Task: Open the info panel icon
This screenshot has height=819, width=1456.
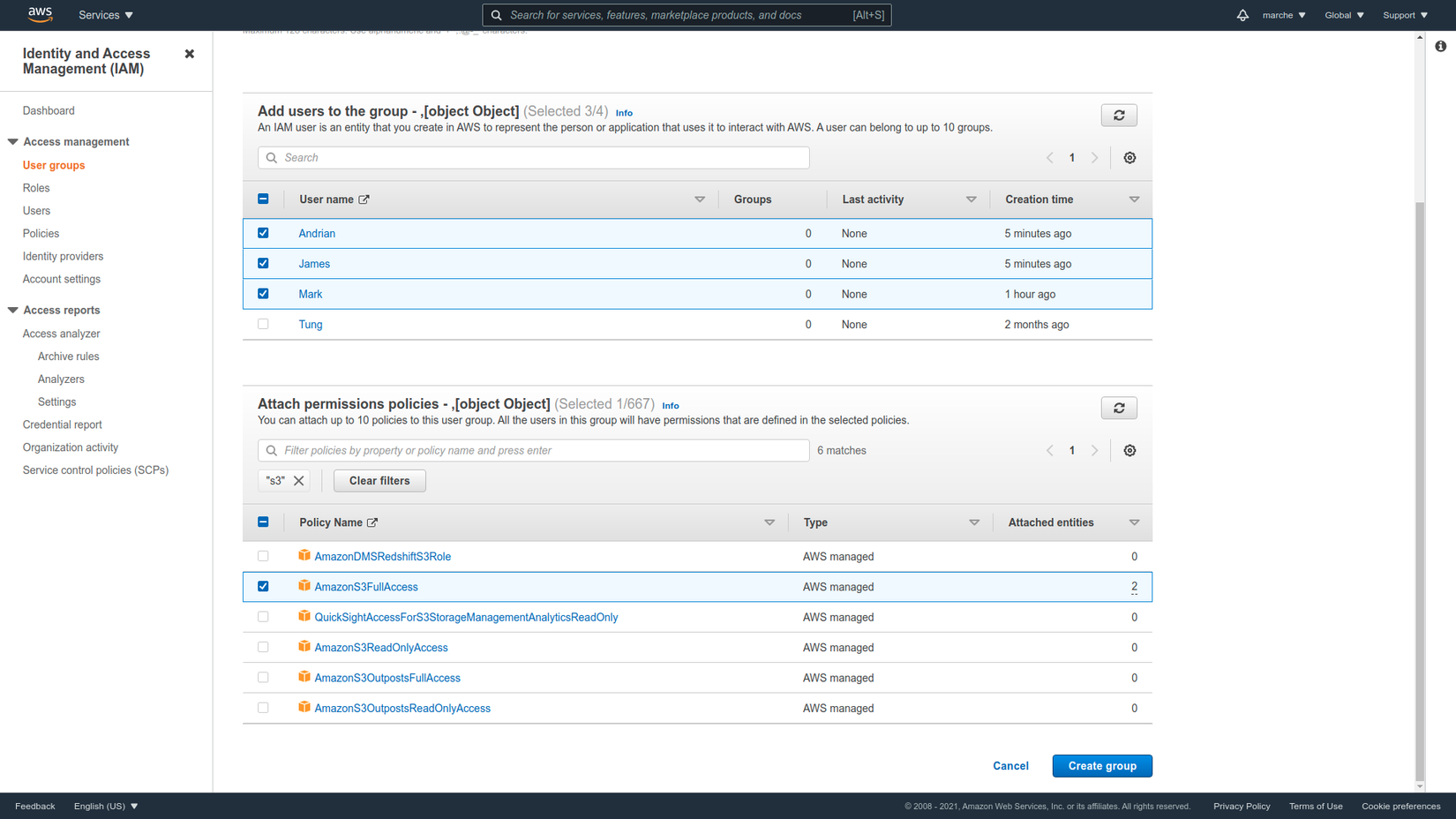Action: [x=1440, y=46]
